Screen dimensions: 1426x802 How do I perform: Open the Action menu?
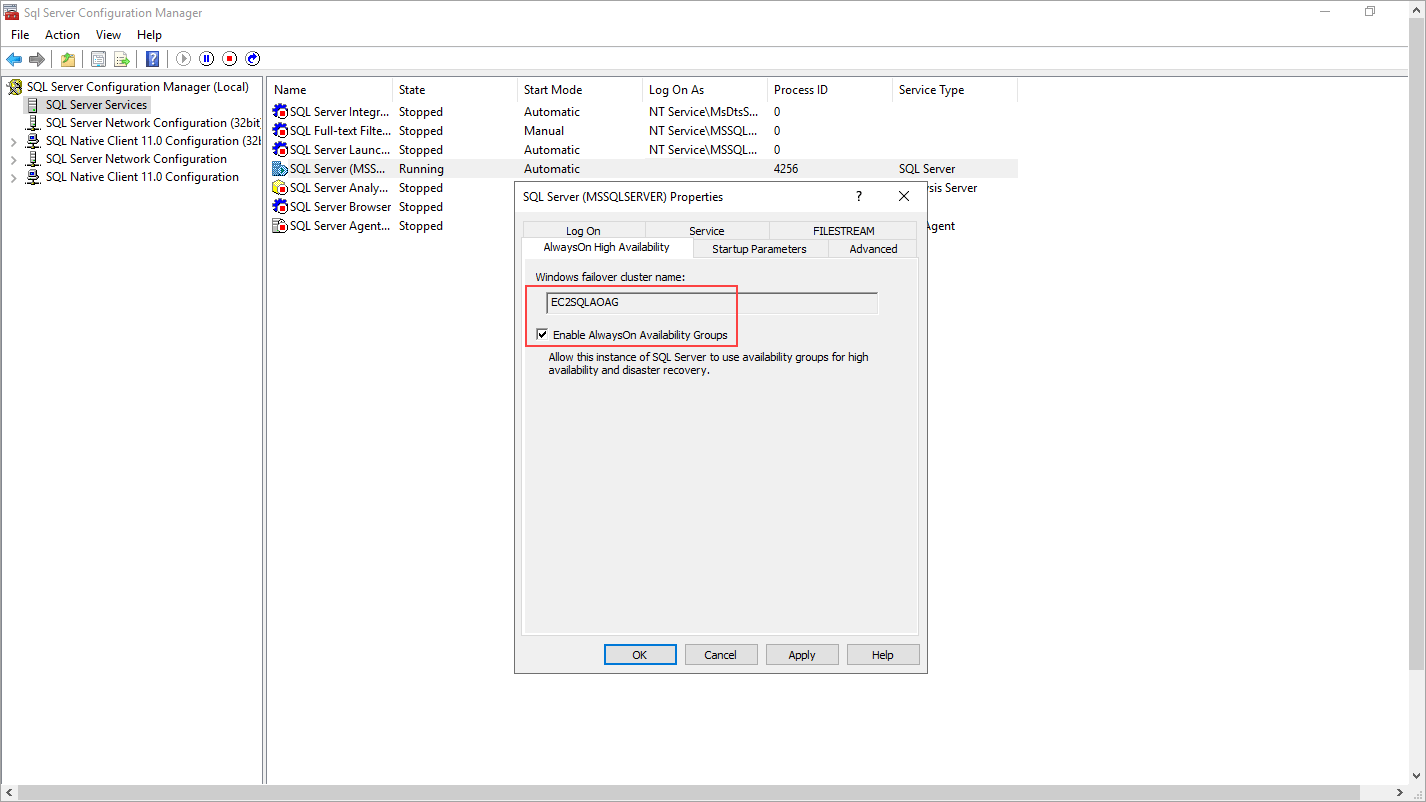coord(62,34)
